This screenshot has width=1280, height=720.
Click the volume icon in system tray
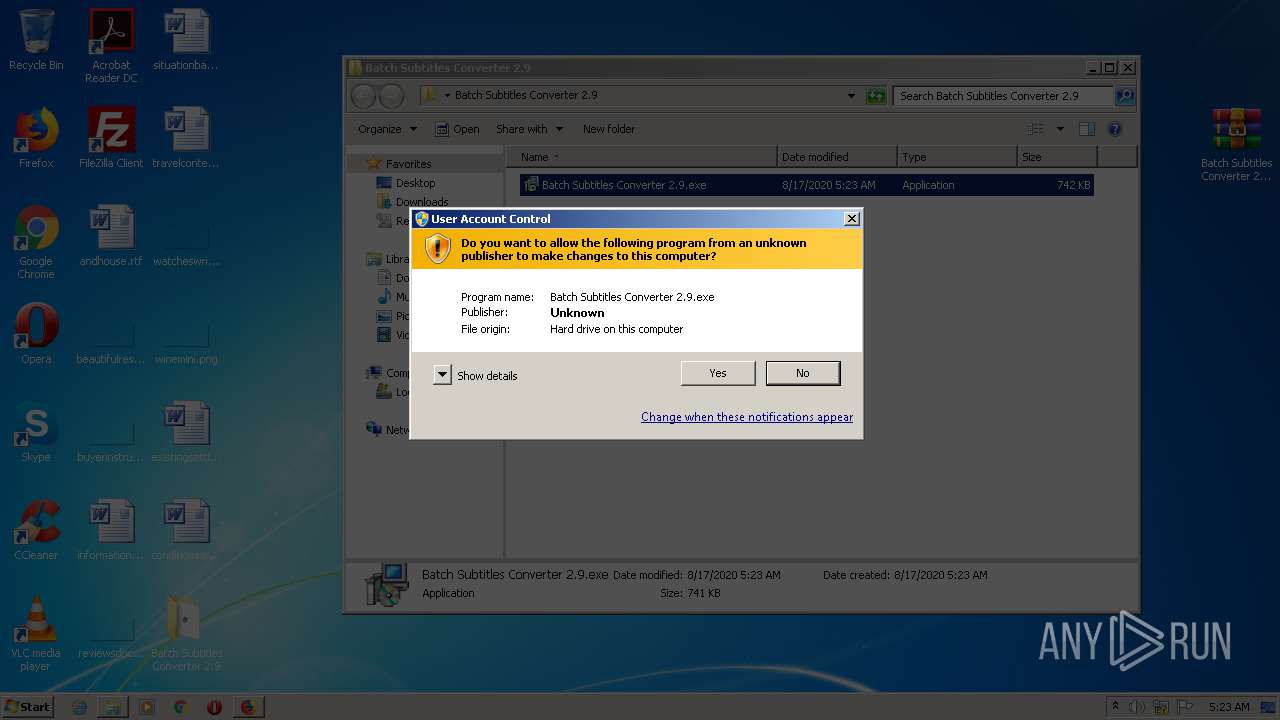click(x=1137, y=707)
